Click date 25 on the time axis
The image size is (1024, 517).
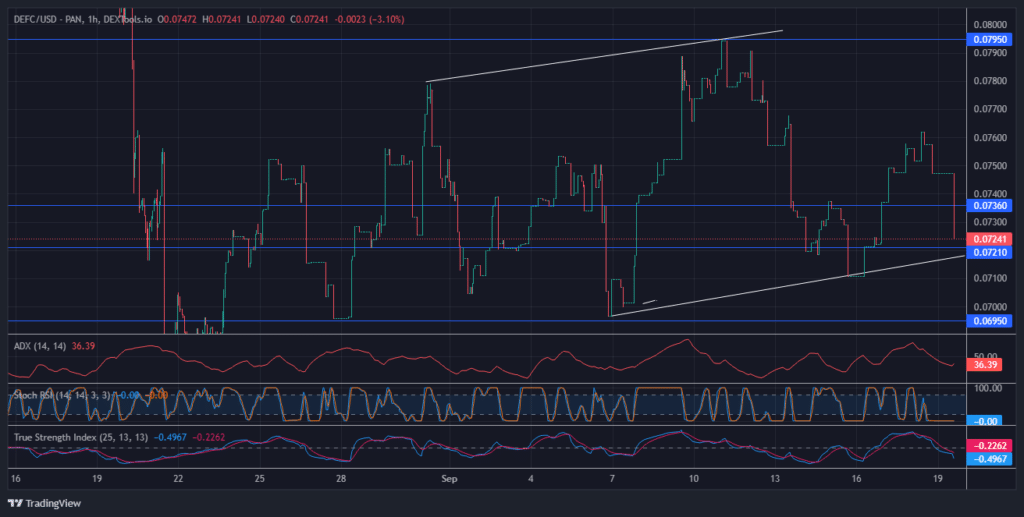click(260, 479)
